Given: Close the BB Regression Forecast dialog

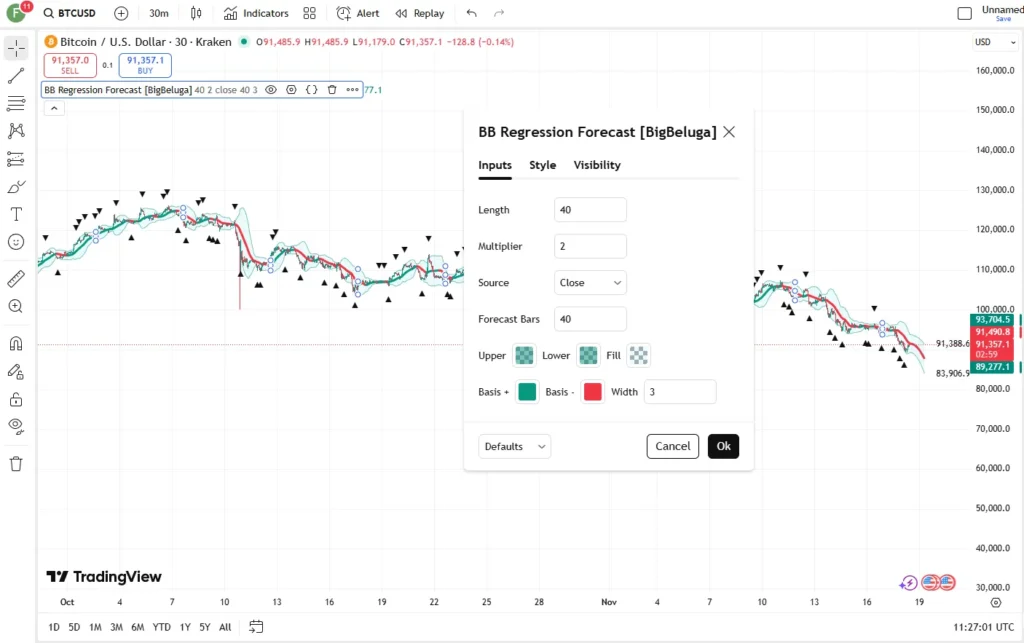Looking at the screenshot, I should 729,132.
